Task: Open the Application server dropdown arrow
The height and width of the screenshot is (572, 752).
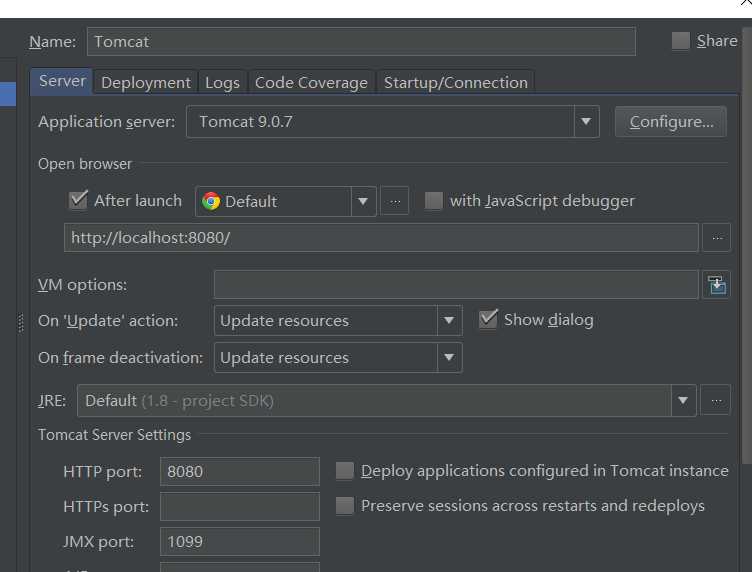Action: tap(586, 121)
